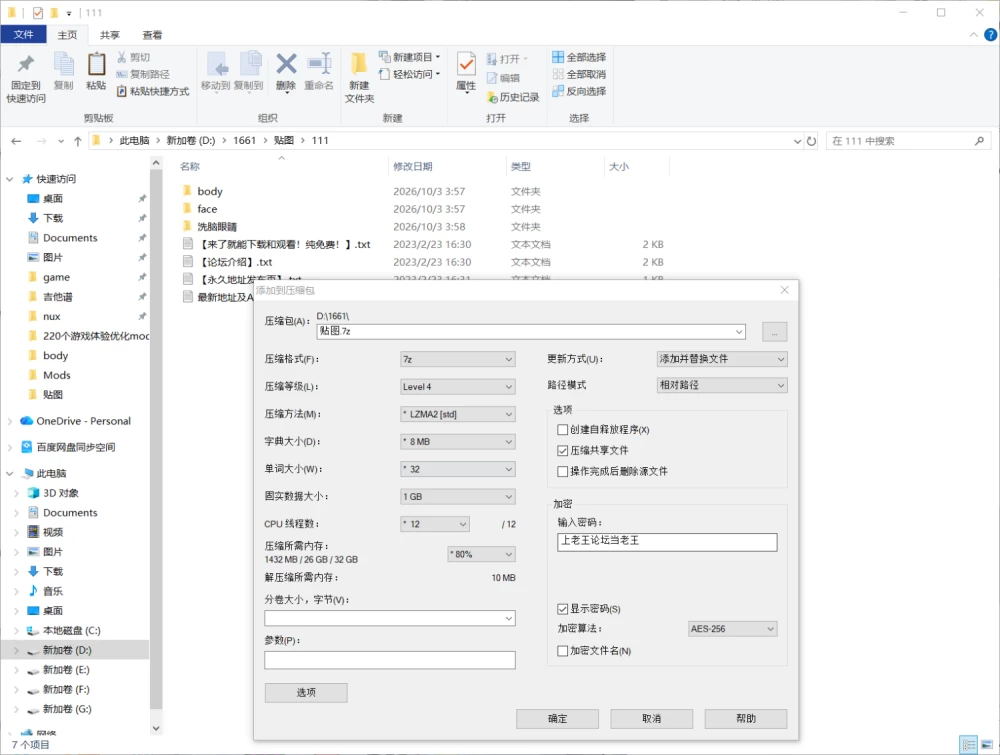Switch to the 查看 ribbon tab
The width and height of the screenshot is (1000, 755).
[152, 35]
